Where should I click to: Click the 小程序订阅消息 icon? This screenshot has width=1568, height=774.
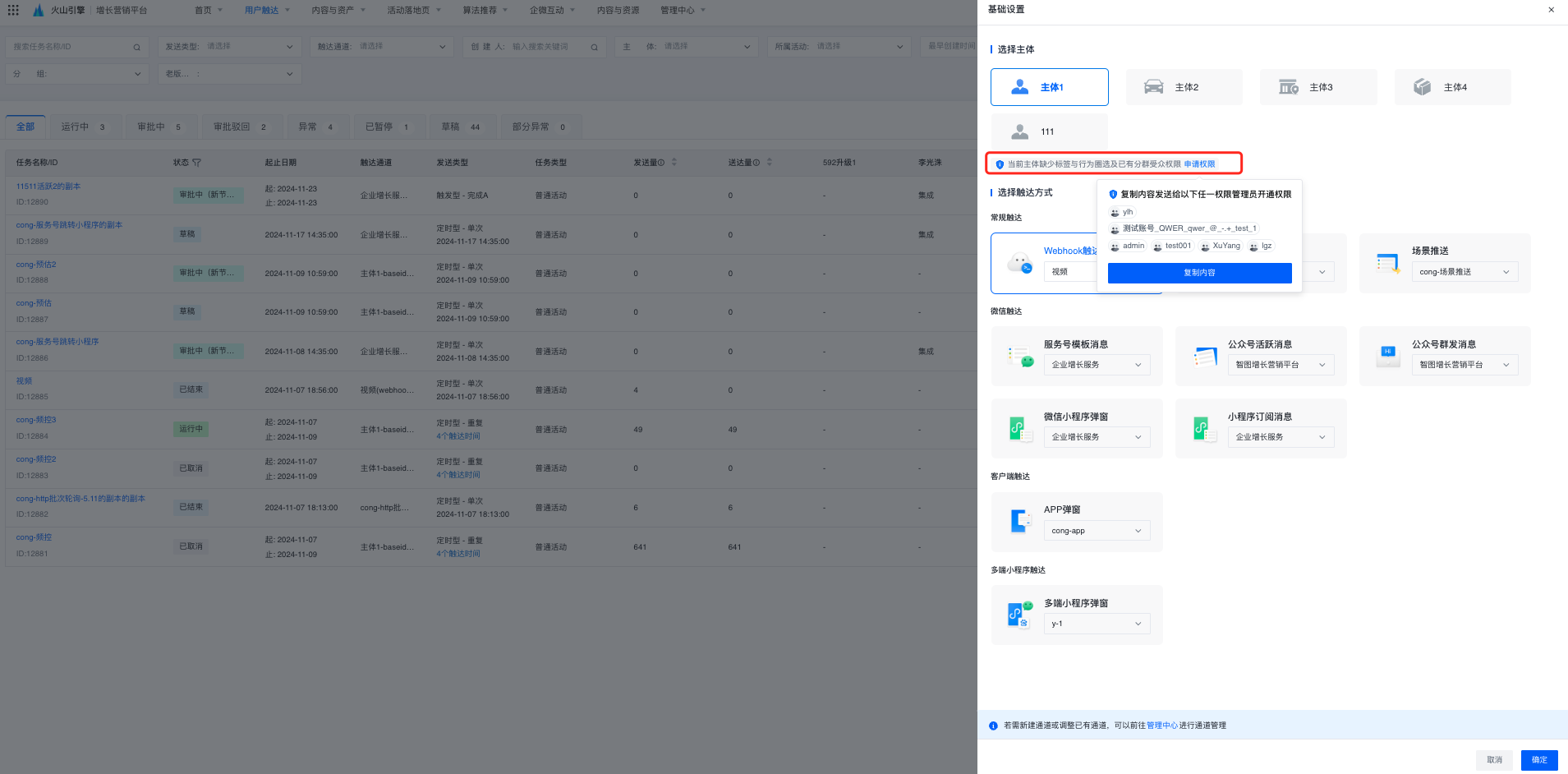(x=1204, y=429)
